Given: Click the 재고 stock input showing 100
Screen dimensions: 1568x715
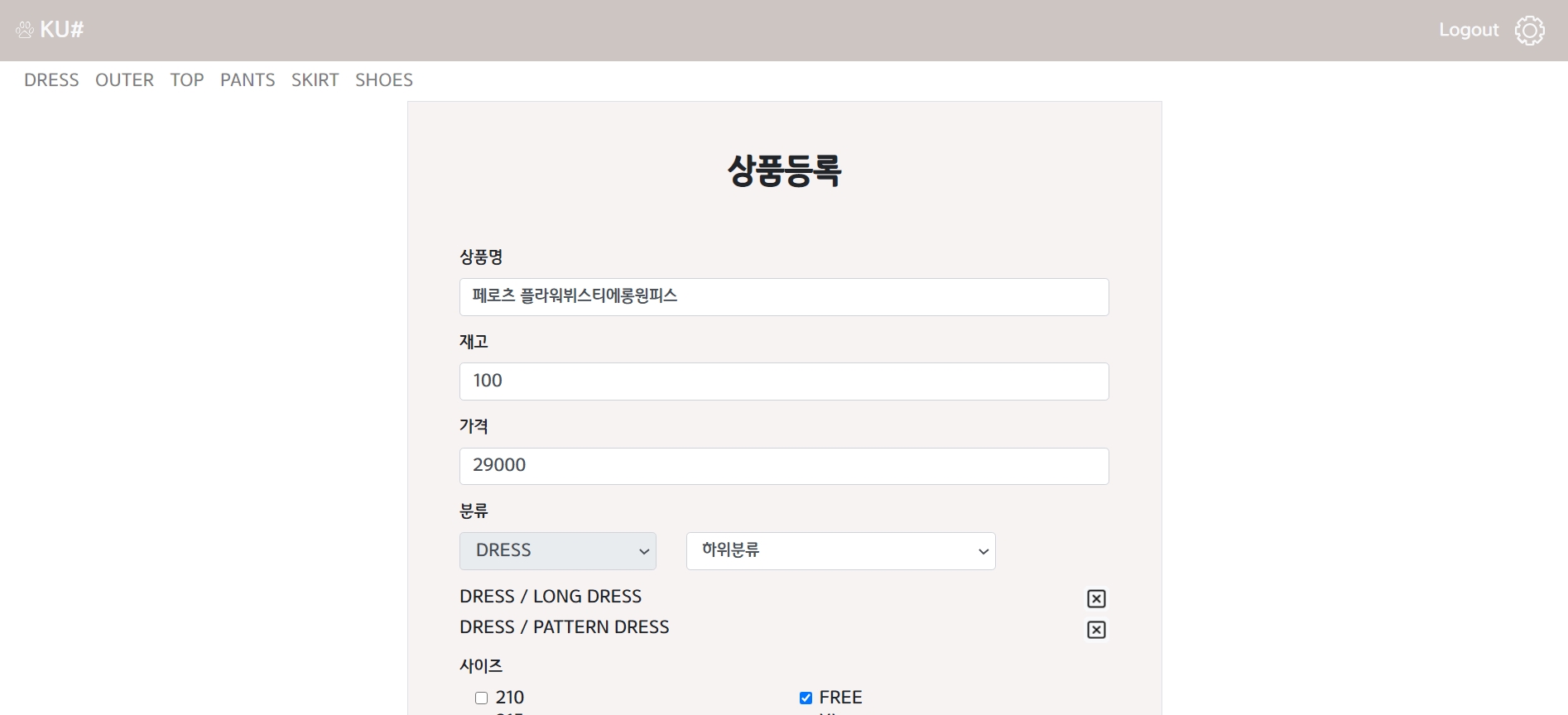Looking at the screenshot, I should 783,381.
